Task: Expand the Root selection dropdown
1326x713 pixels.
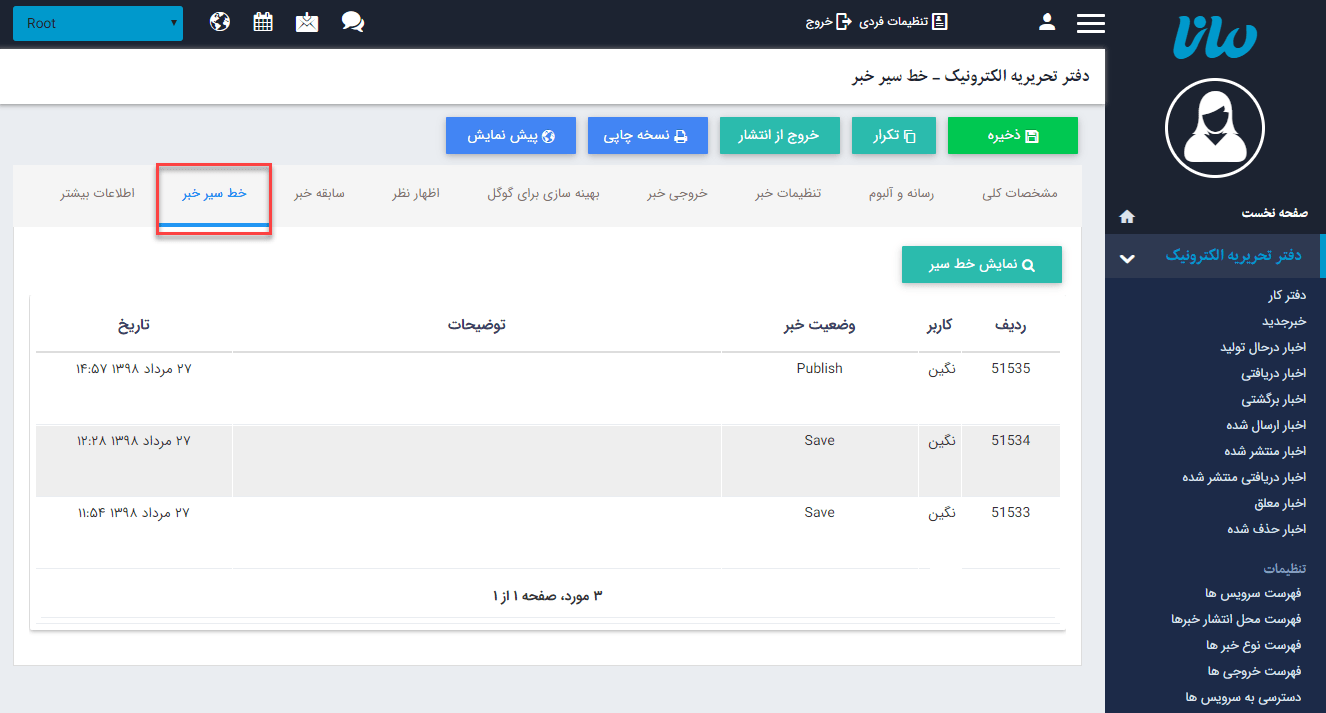Action: pos(97,22)
